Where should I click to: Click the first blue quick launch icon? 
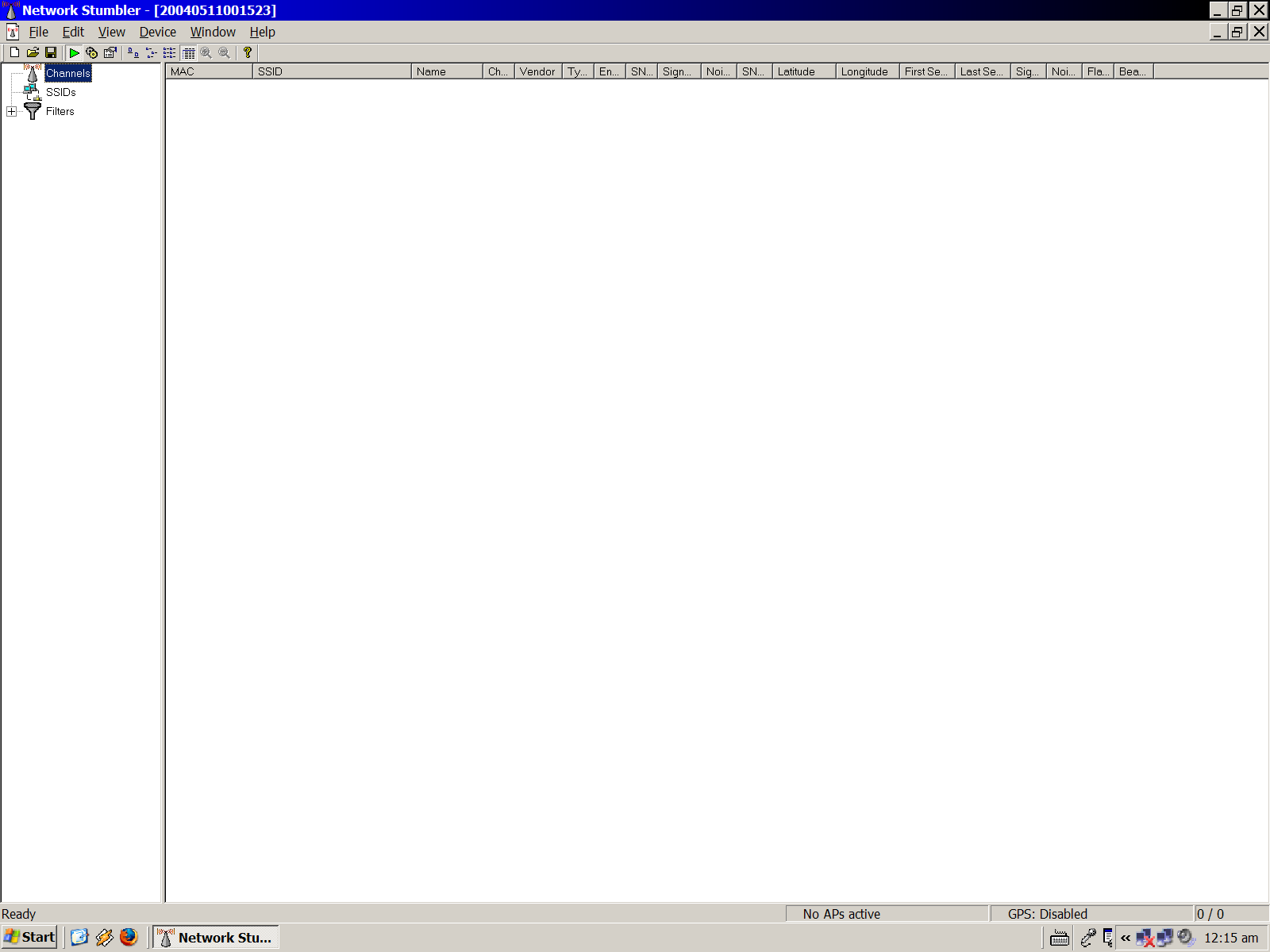[x=79, y=937]
